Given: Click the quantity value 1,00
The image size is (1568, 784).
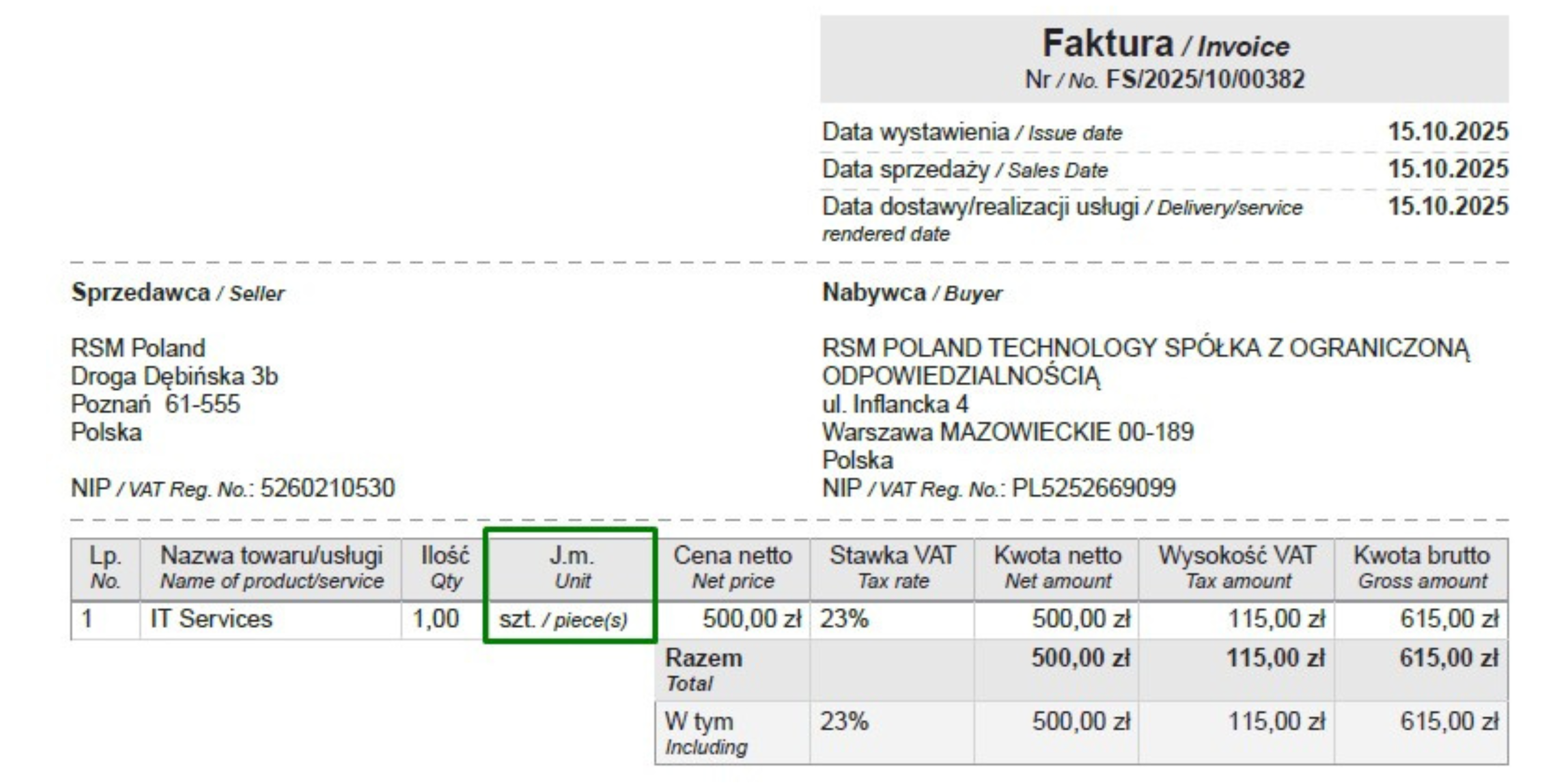Looking at the screenshot, I should [x=435, y=620].
